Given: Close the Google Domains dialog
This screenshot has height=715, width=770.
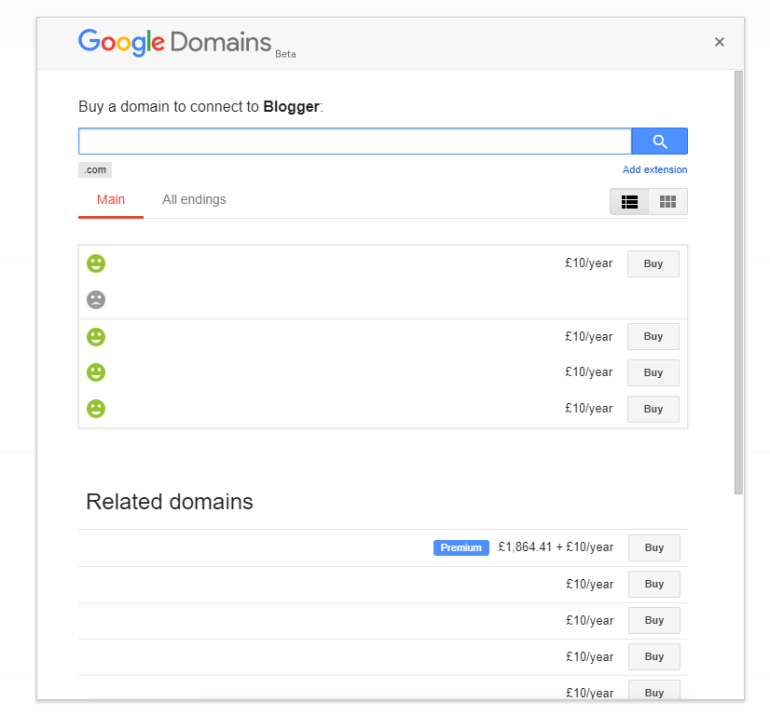Looking at the screenshot, I should (x=719, y=42).
